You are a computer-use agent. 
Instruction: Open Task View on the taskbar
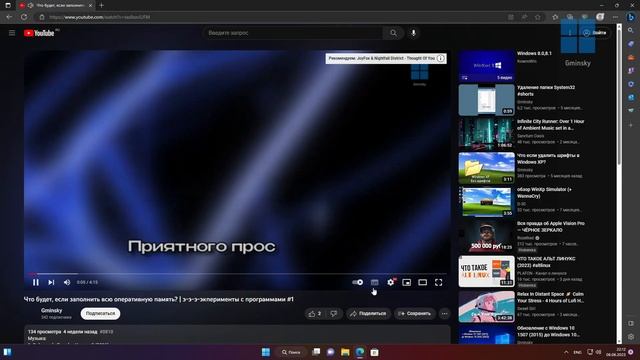[316, 352]
